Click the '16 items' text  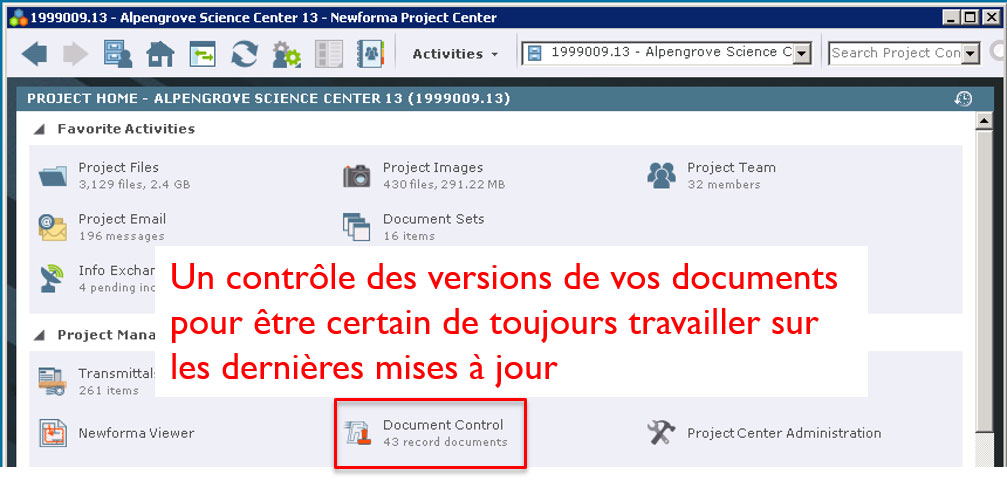409,236
